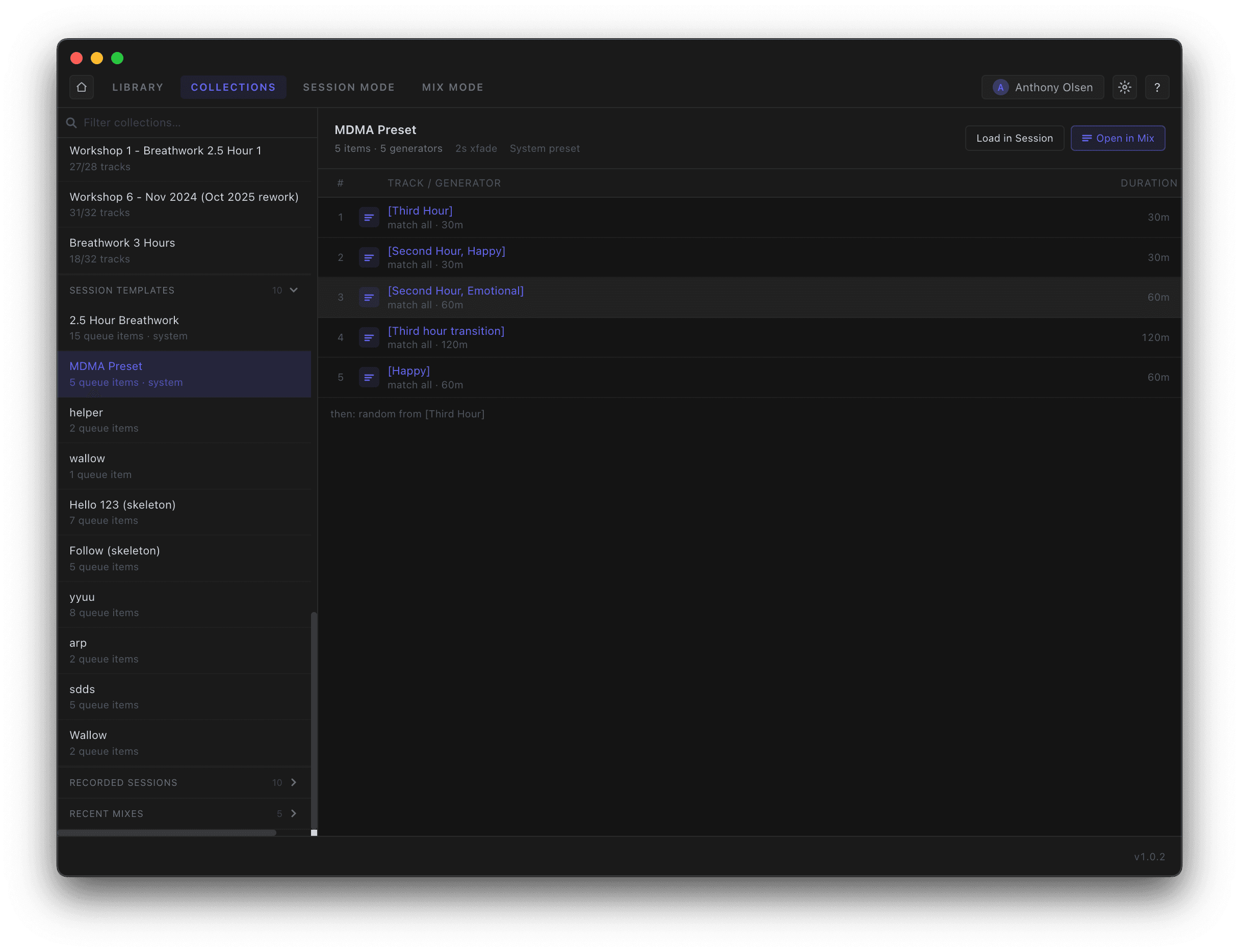Viewport: 1239px width, 952px height.
Task: Open the [Third Hour] generator link
Action: 420,211
